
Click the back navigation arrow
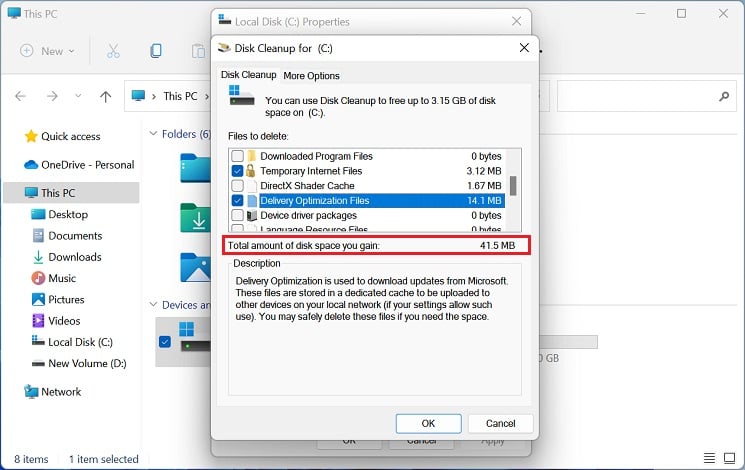pyautogui.click(x=20, y=96)
